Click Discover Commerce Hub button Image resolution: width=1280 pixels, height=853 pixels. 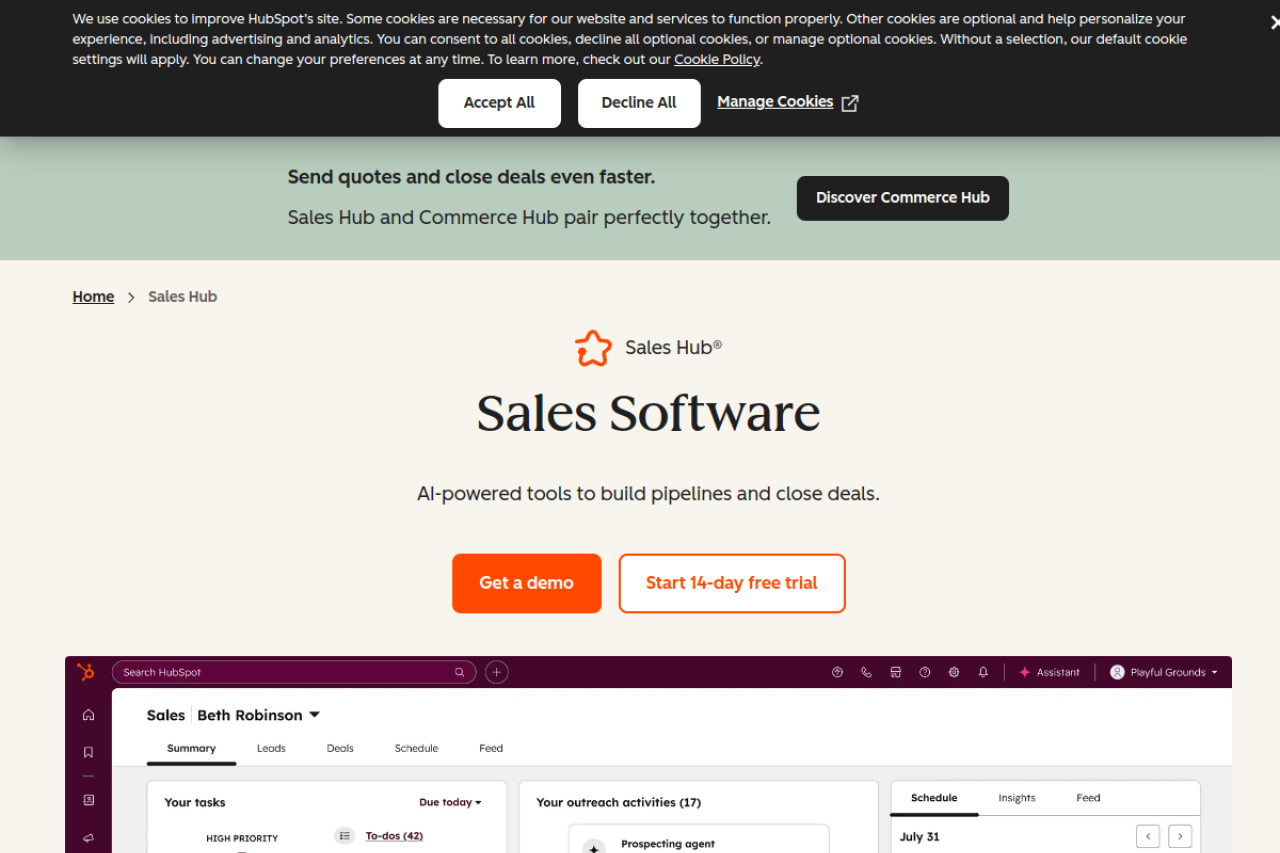click(x=903, y=198)
